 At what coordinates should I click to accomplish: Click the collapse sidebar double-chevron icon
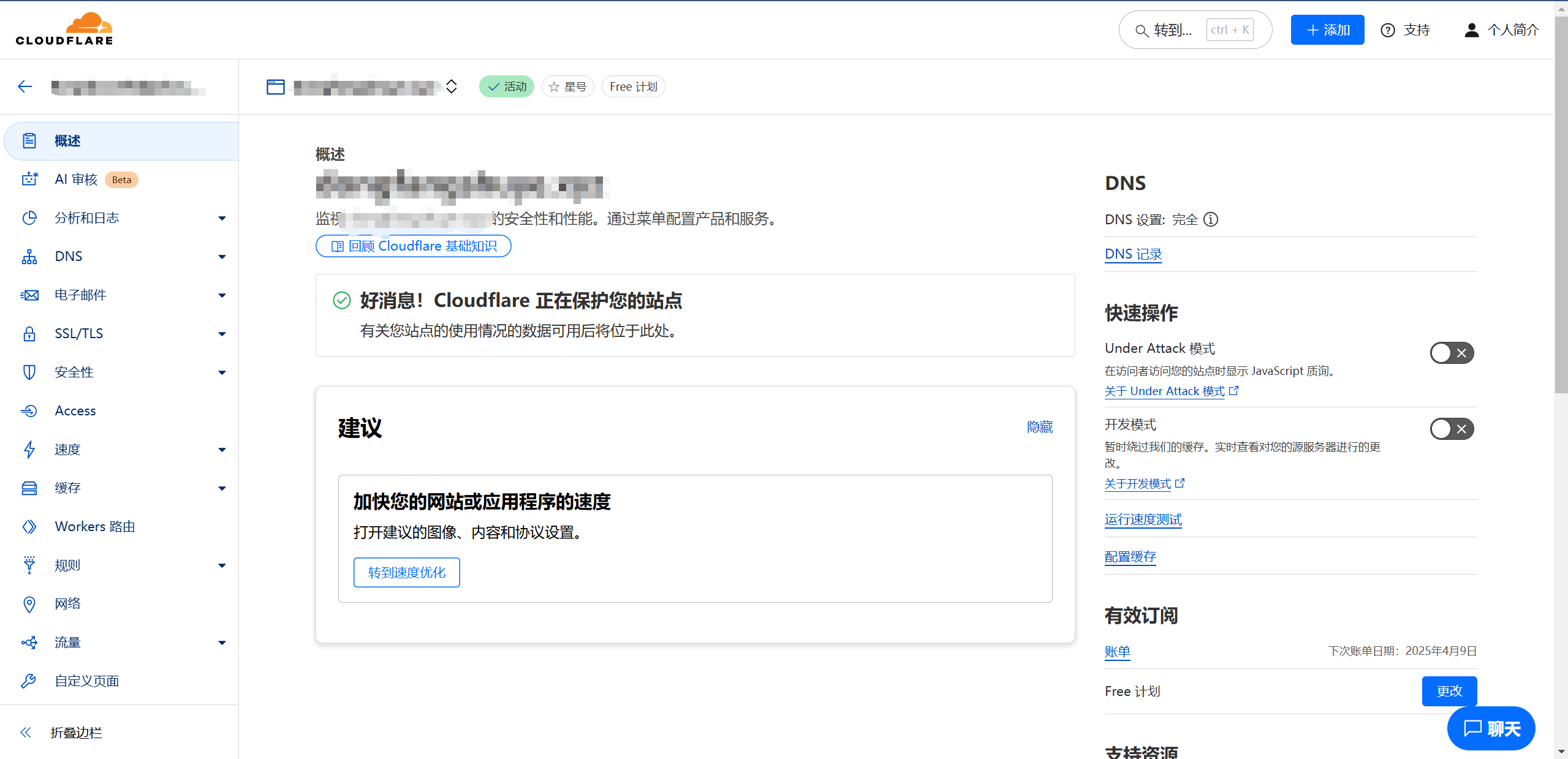pyautogui.click(x=25, y=732)
